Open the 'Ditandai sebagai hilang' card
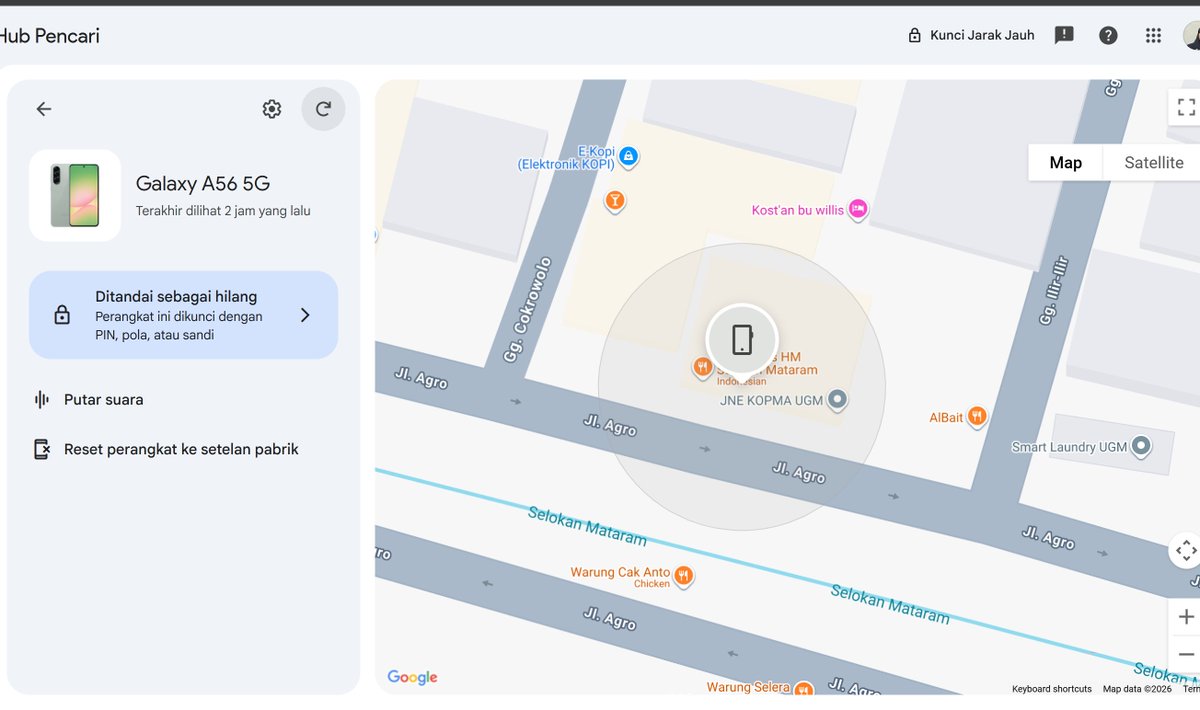 click(183, 315)
